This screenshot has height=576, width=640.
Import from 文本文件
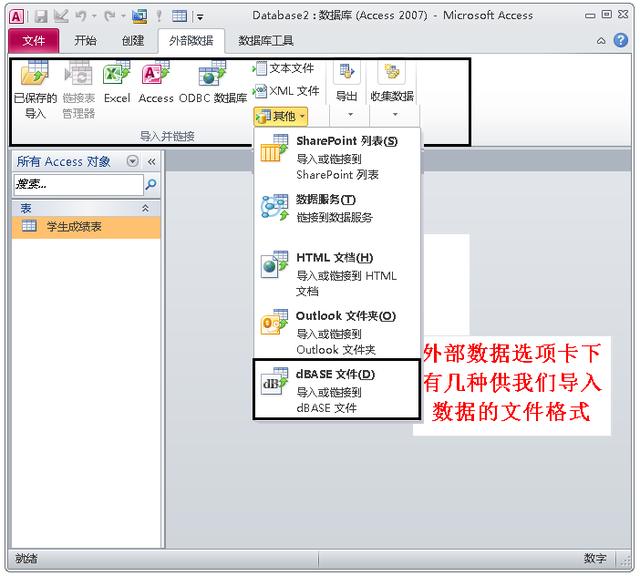click(x=283, y=68)
